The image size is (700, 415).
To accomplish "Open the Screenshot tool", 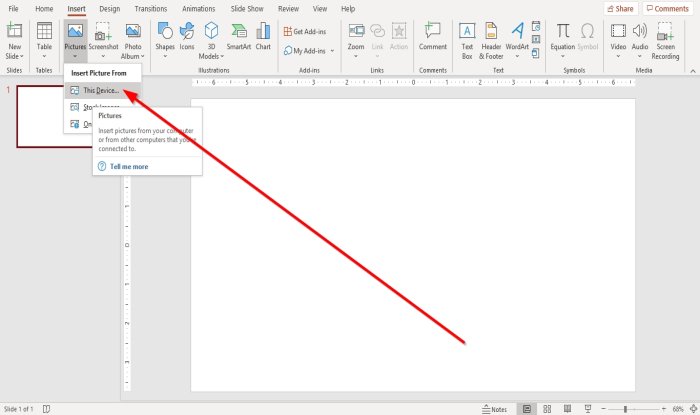I will [x=103, y=40].
